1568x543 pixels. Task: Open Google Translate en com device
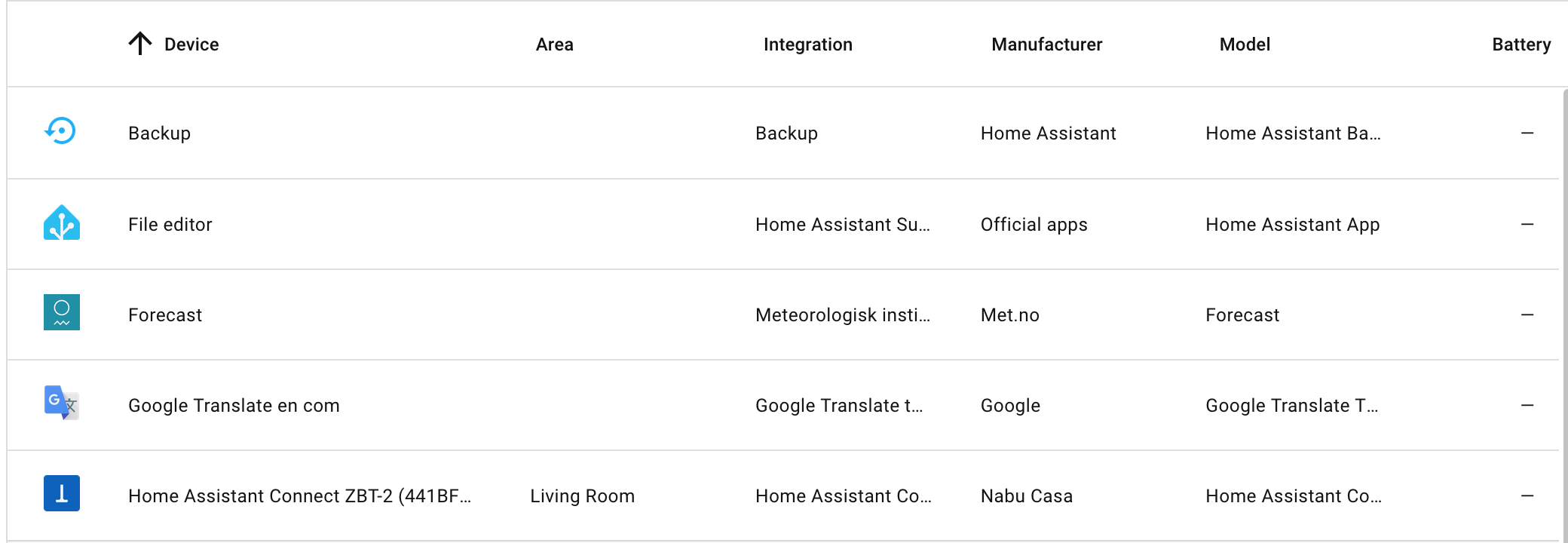point(782,405)
